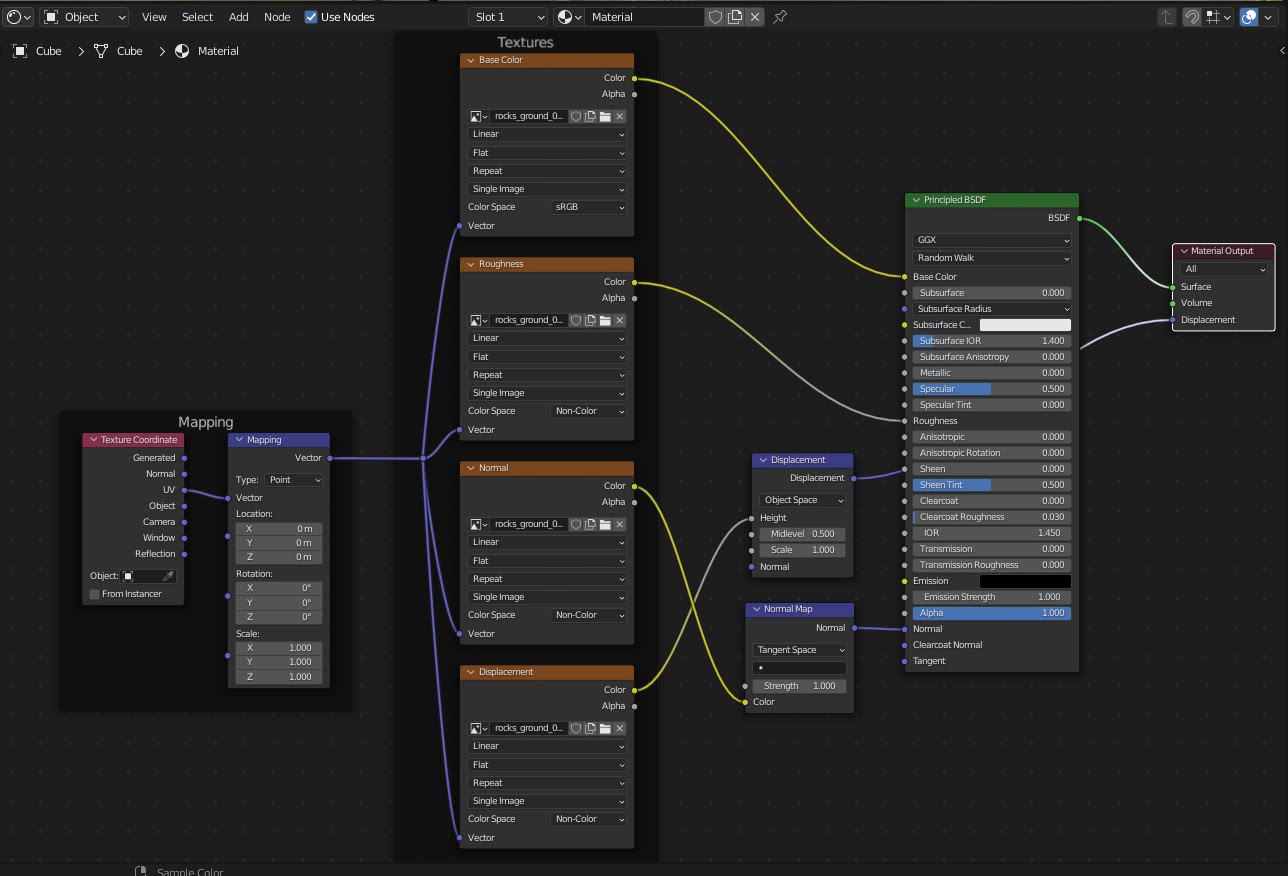Open the Add menu
The height and width of the screenshot is (876, 1288).
tap(238, 16)
